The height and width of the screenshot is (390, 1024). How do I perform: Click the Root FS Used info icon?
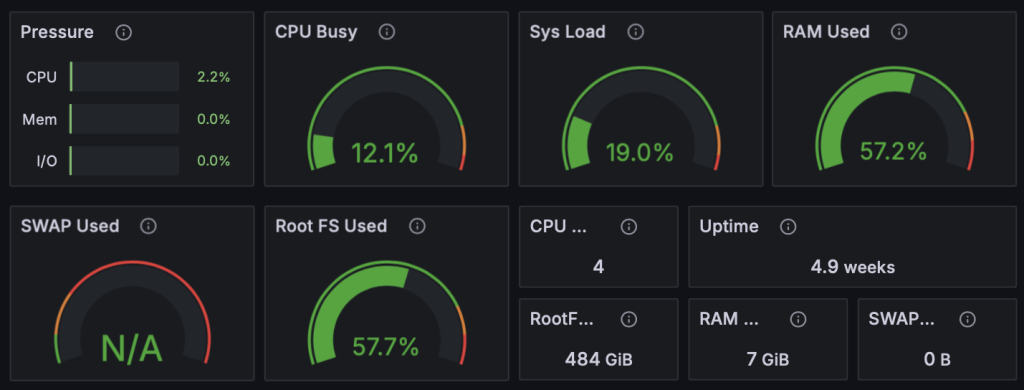point(417,227)
